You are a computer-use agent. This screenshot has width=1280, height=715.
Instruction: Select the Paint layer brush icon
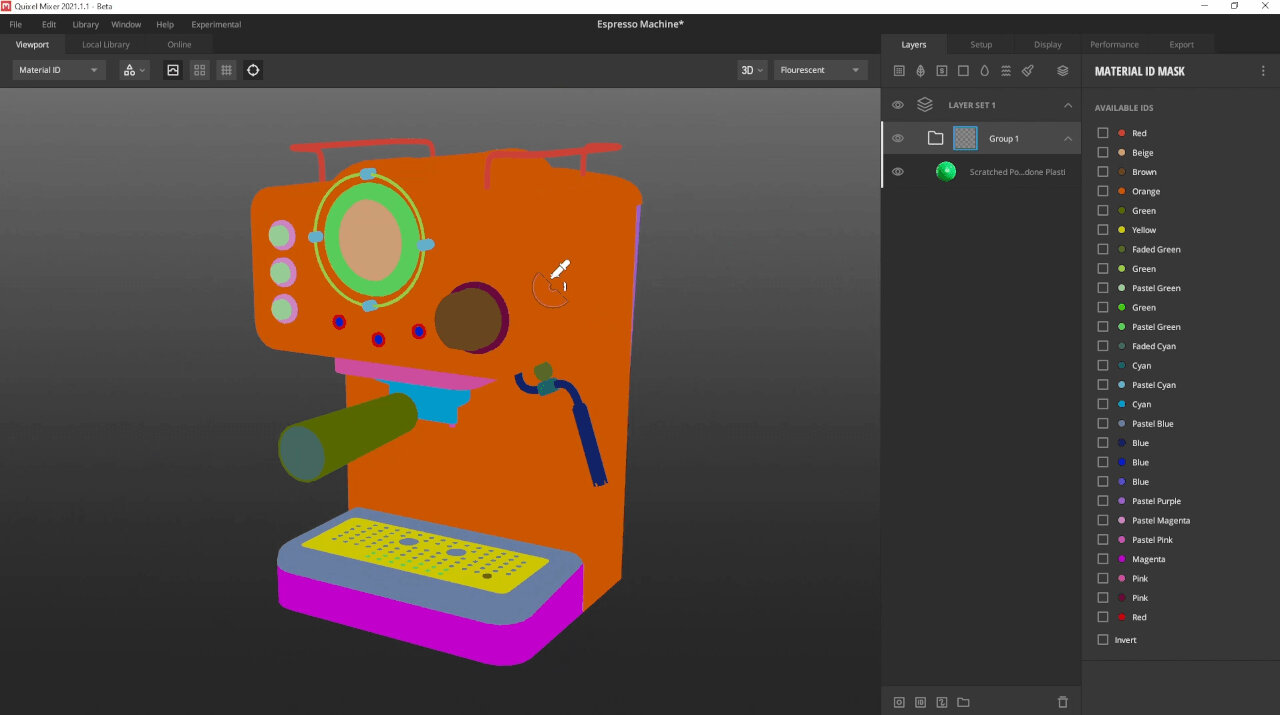click(1028, 70)
